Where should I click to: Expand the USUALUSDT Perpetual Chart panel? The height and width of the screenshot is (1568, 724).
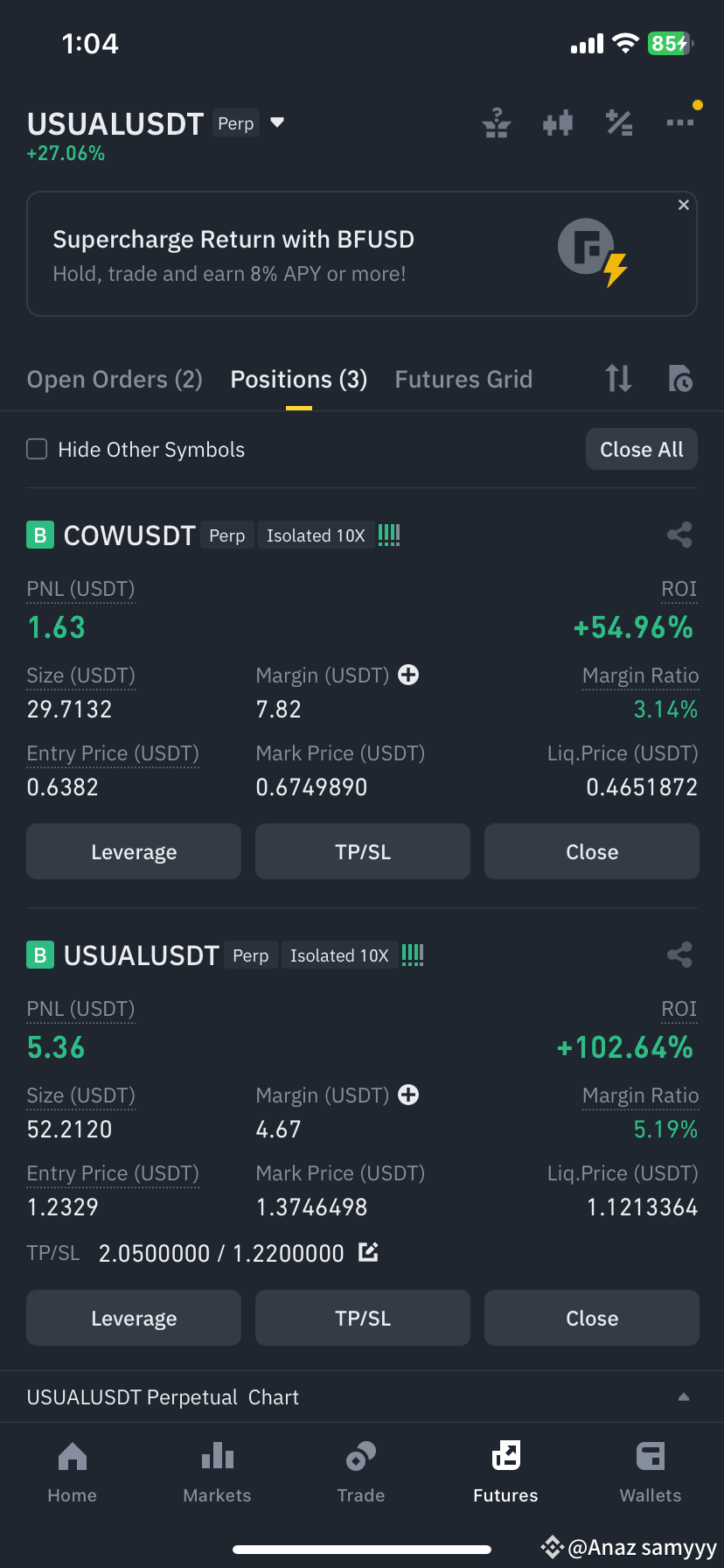(x=684, y=1397)
